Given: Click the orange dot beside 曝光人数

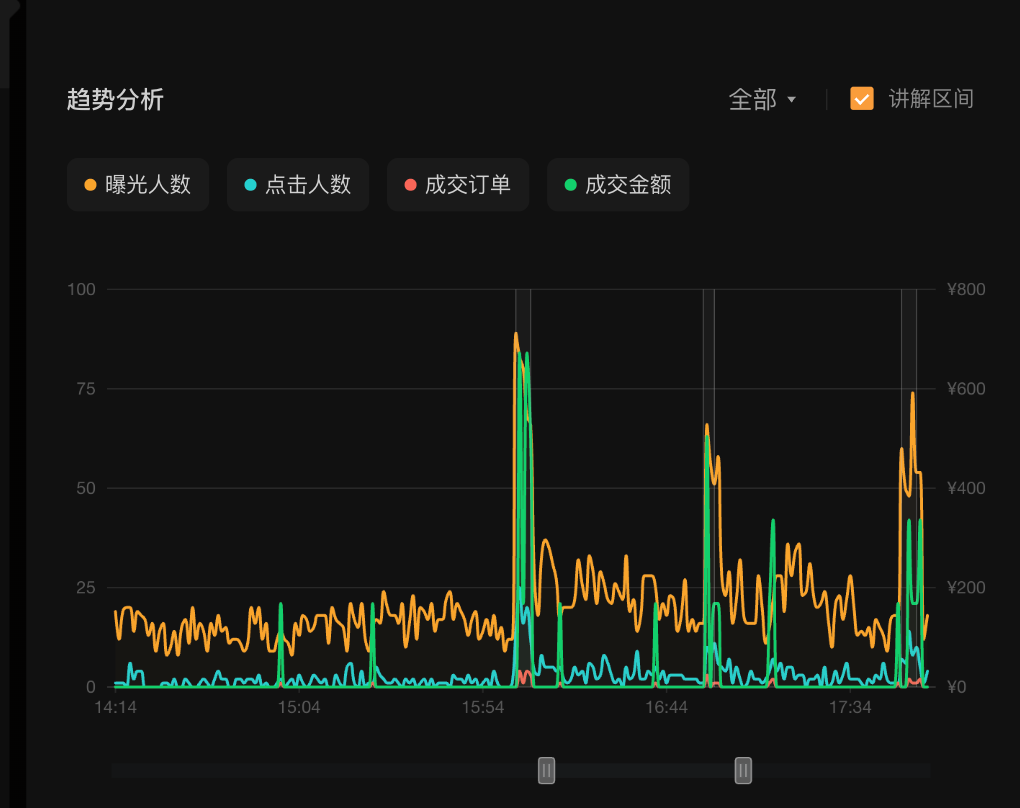Looking at the screenshot, I should 91,185.
